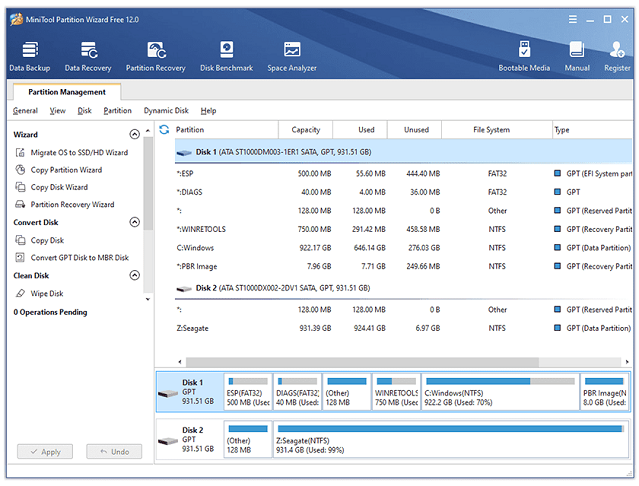Select C:Windows(NTFS) block in disk map
Image resolution: width=639 pixels, height=486 pixels.
500,392
